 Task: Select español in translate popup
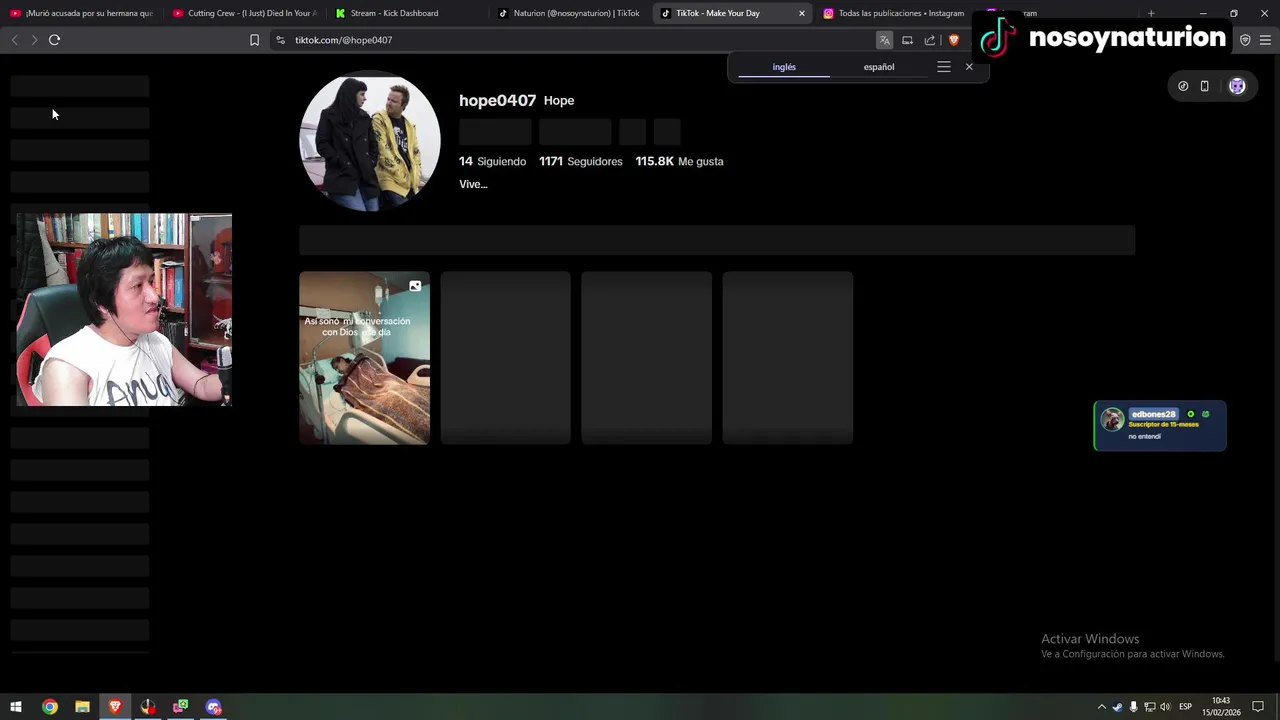(x=879, y=67)
